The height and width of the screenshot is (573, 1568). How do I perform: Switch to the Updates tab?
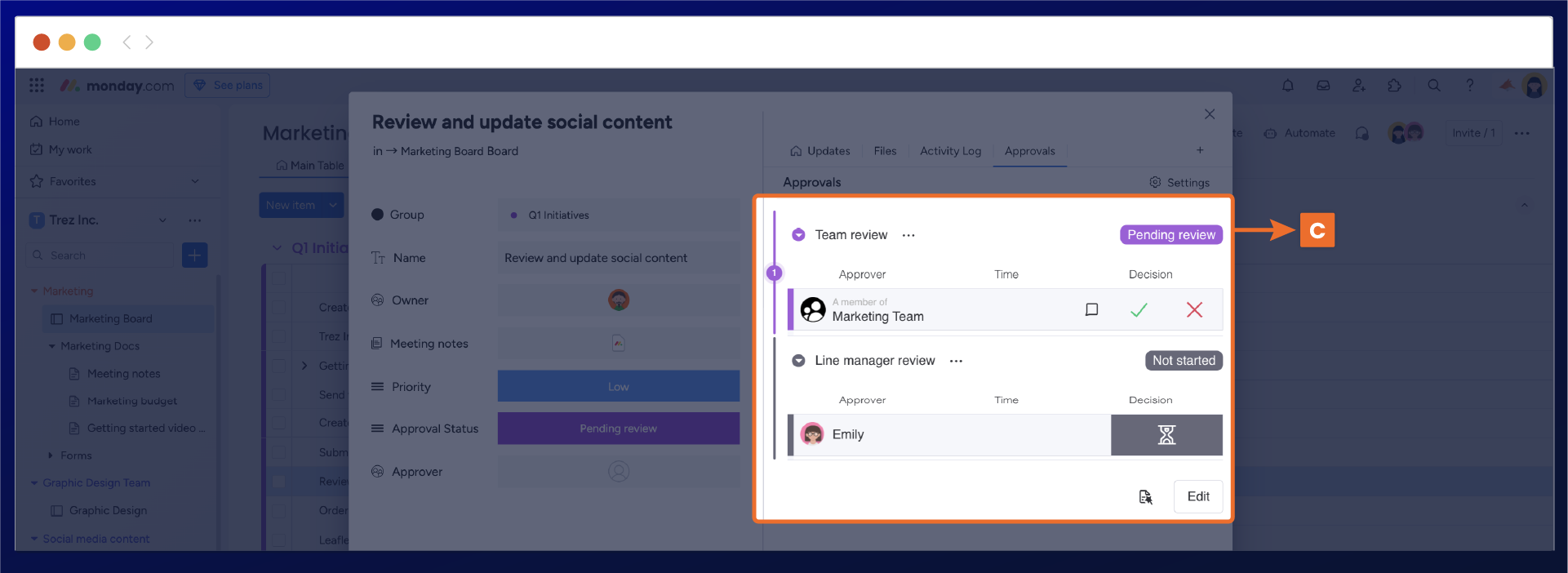tap(820, 151)
